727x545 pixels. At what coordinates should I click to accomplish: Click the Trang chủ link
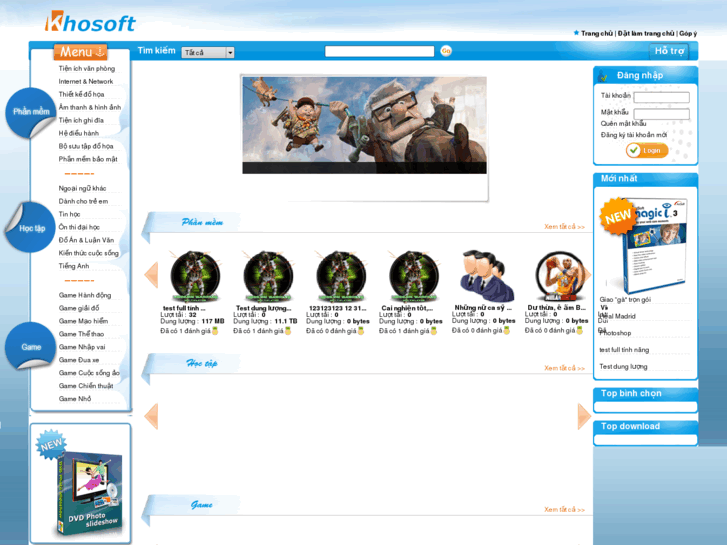pos(597,33)
